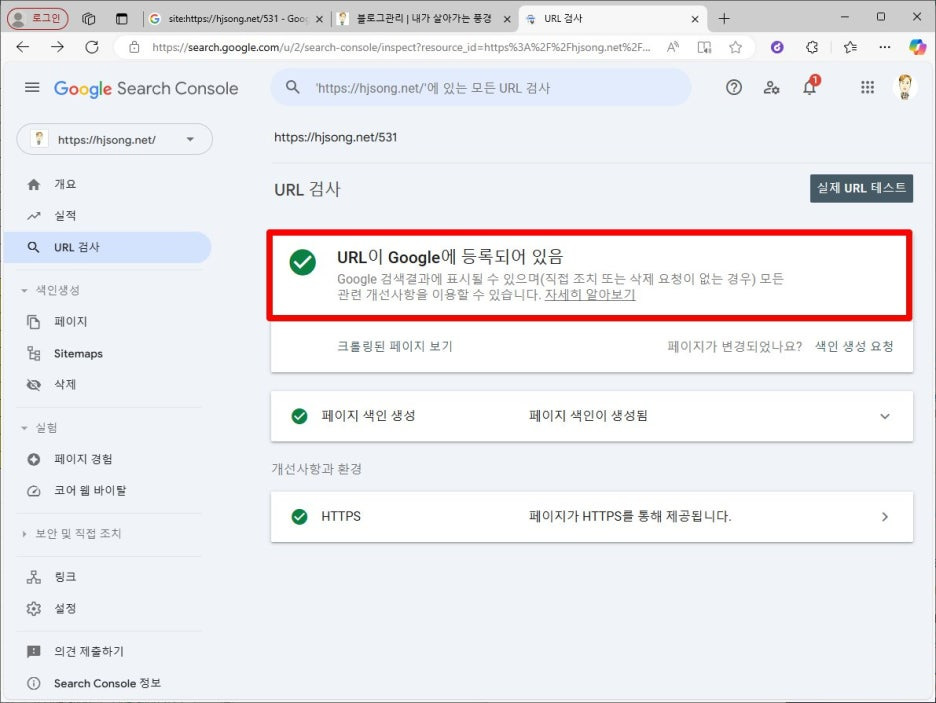Click the browser forward arrow
The width and height of the screenshot is (936, 703).
click(57, 47)
